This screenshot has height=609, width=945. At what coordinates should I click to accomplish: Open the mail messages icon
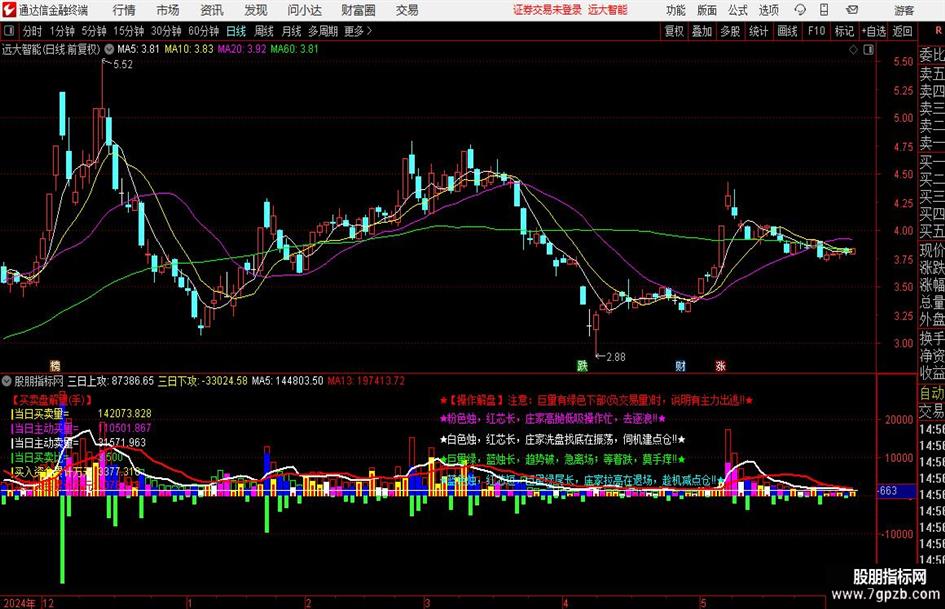pyautogui.click(x=852, y=10)
